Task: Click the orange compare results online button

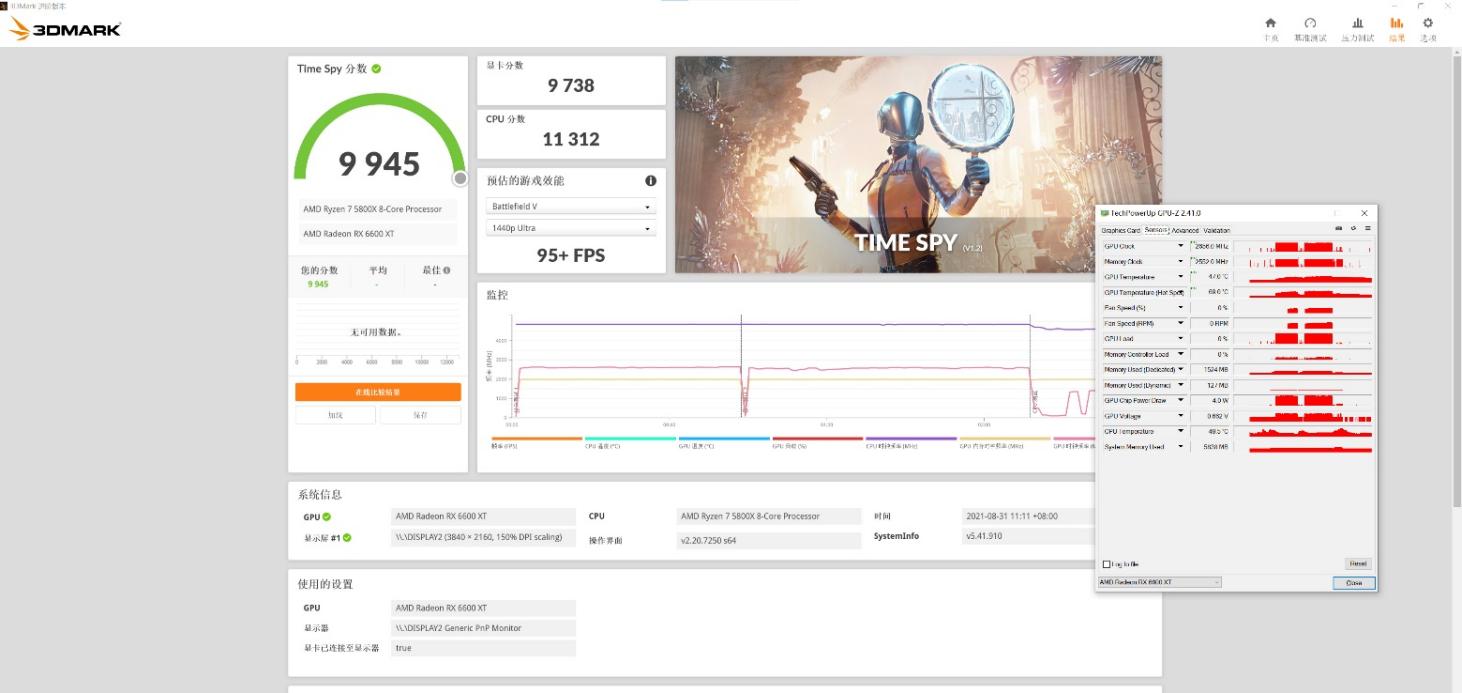Action: (x=378, y=392)
